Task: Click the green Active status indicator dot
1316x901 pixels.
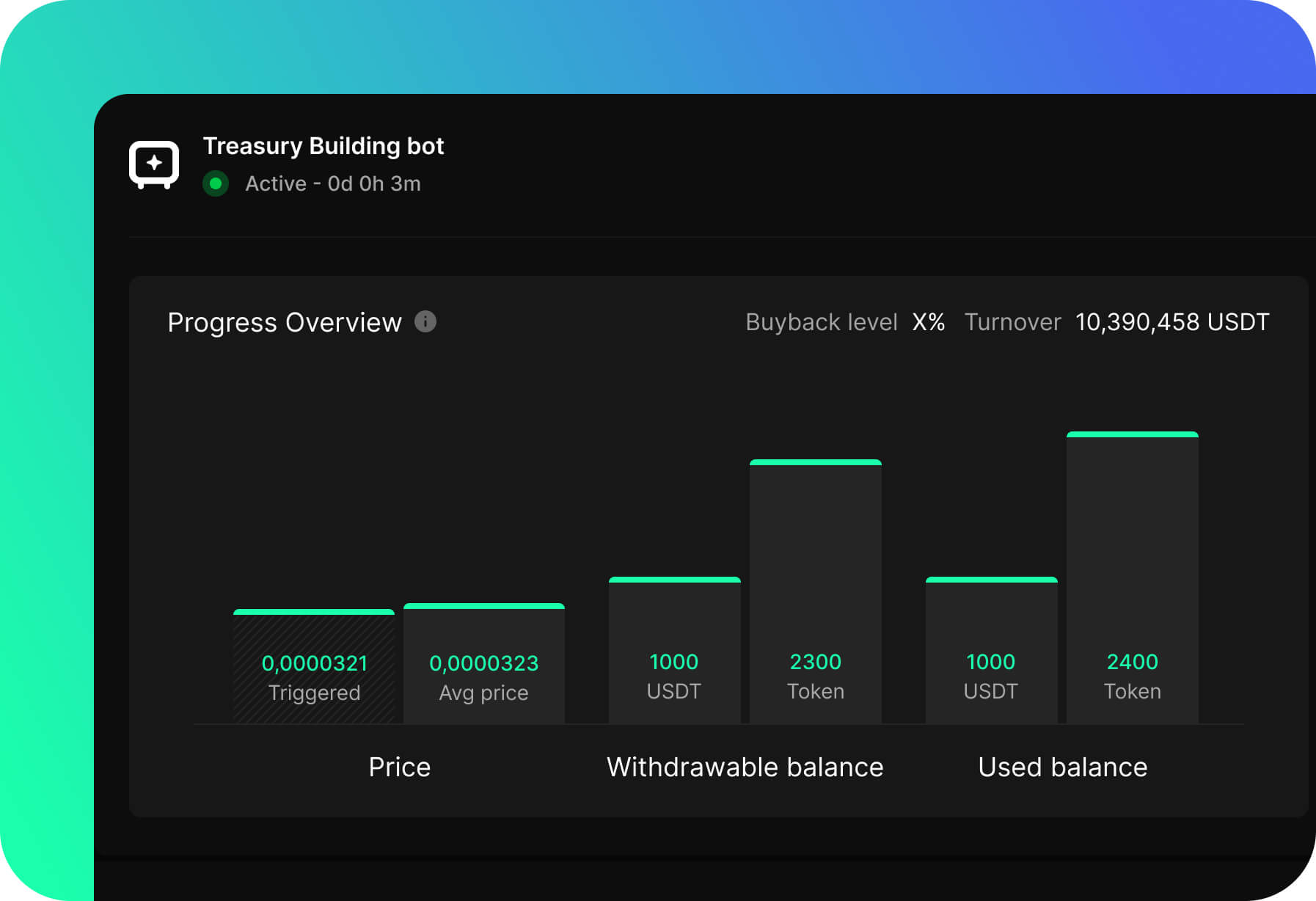Action: (x=216, y=185)
